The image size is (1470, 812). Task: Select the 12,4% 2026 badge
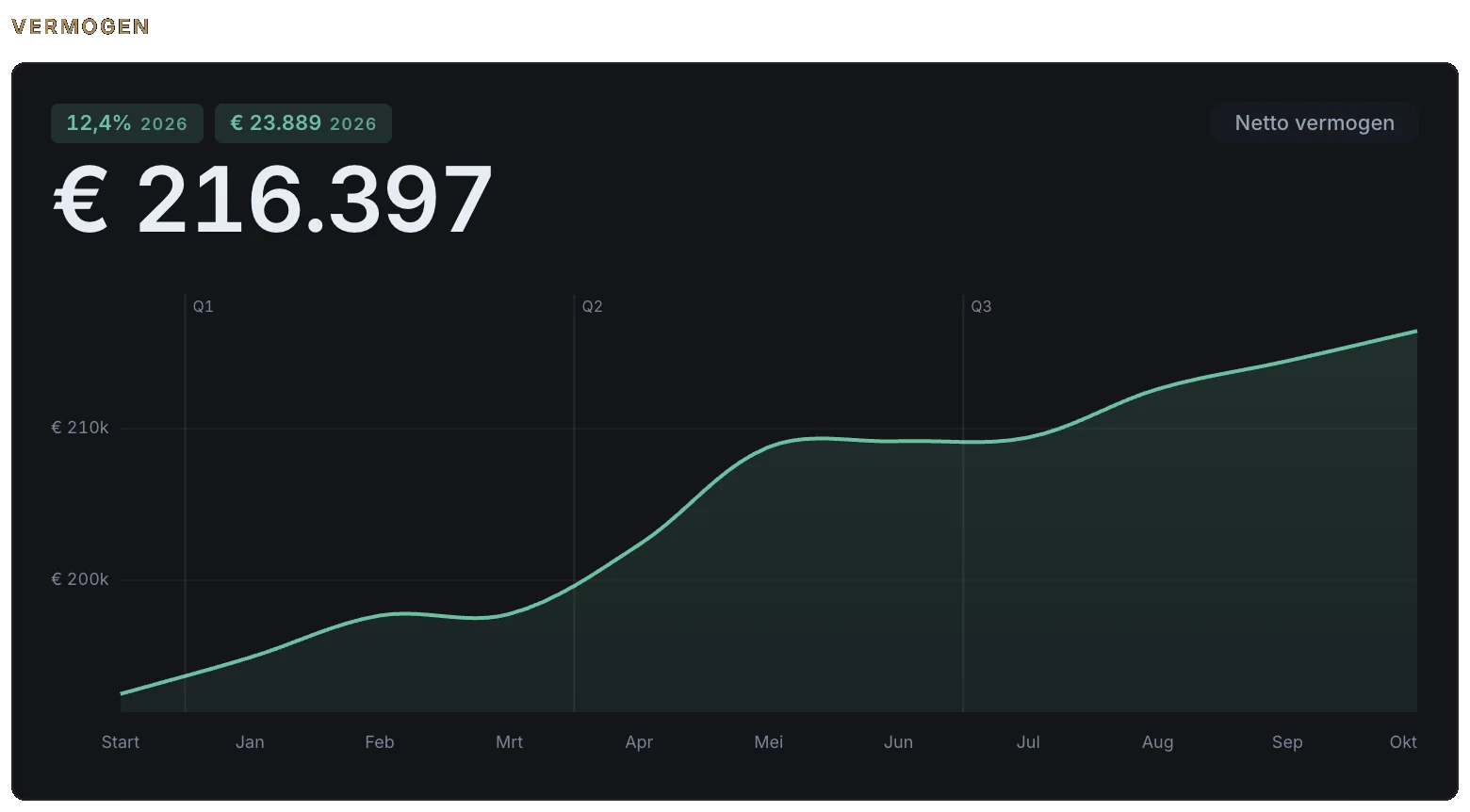click(x=127, y=123)
